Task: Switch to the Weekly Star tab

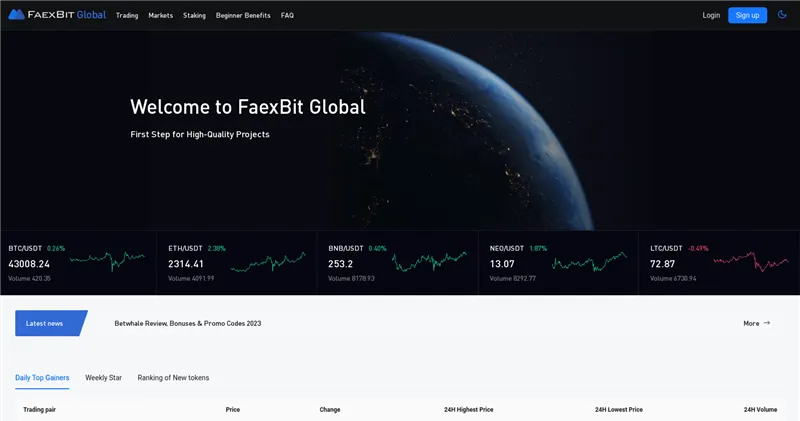Action: click(104, 378)
